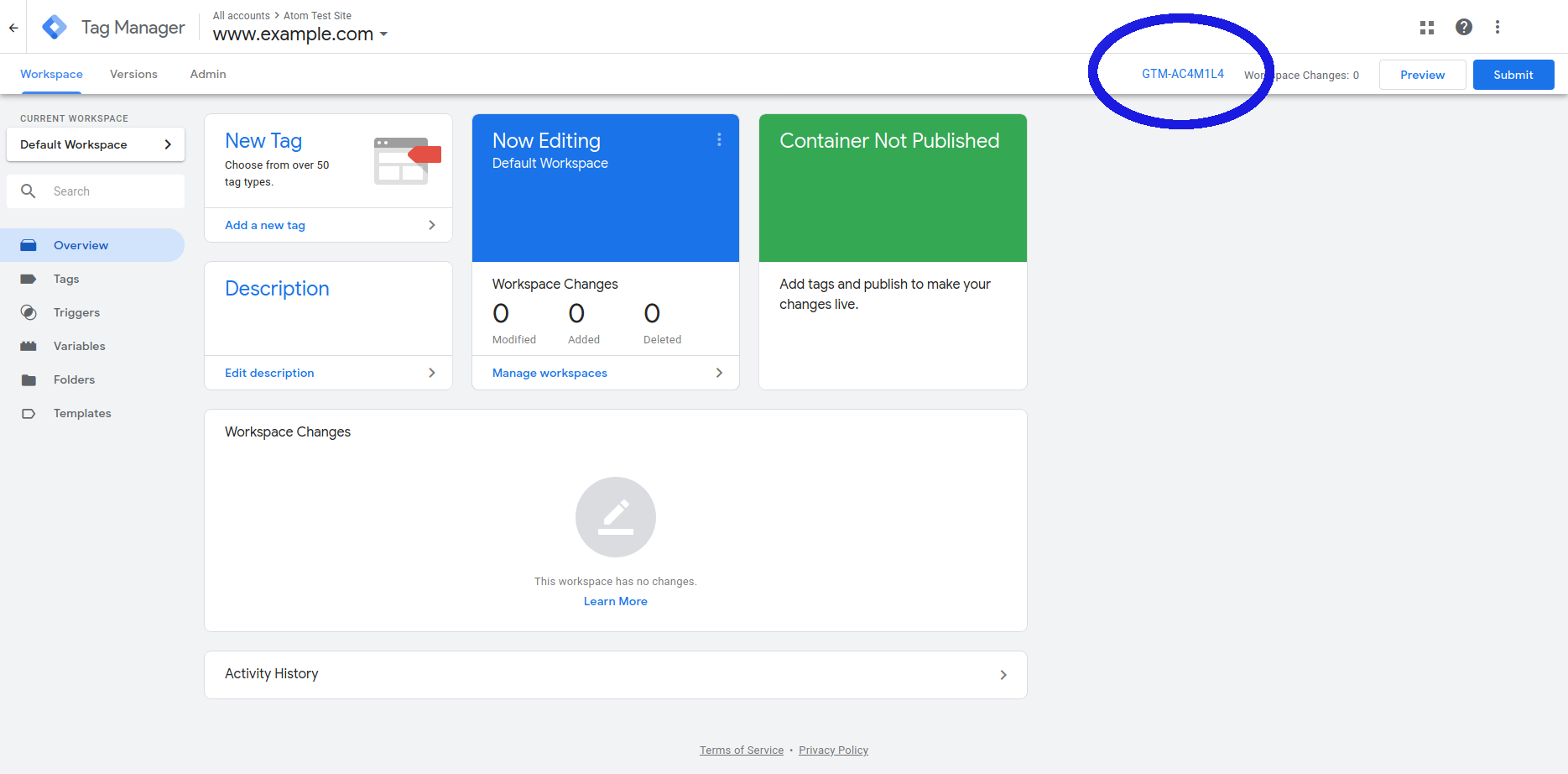Click the Folders icon in sidebar
Viewport: 1568px width, 774px height.
tap(29, 379)
